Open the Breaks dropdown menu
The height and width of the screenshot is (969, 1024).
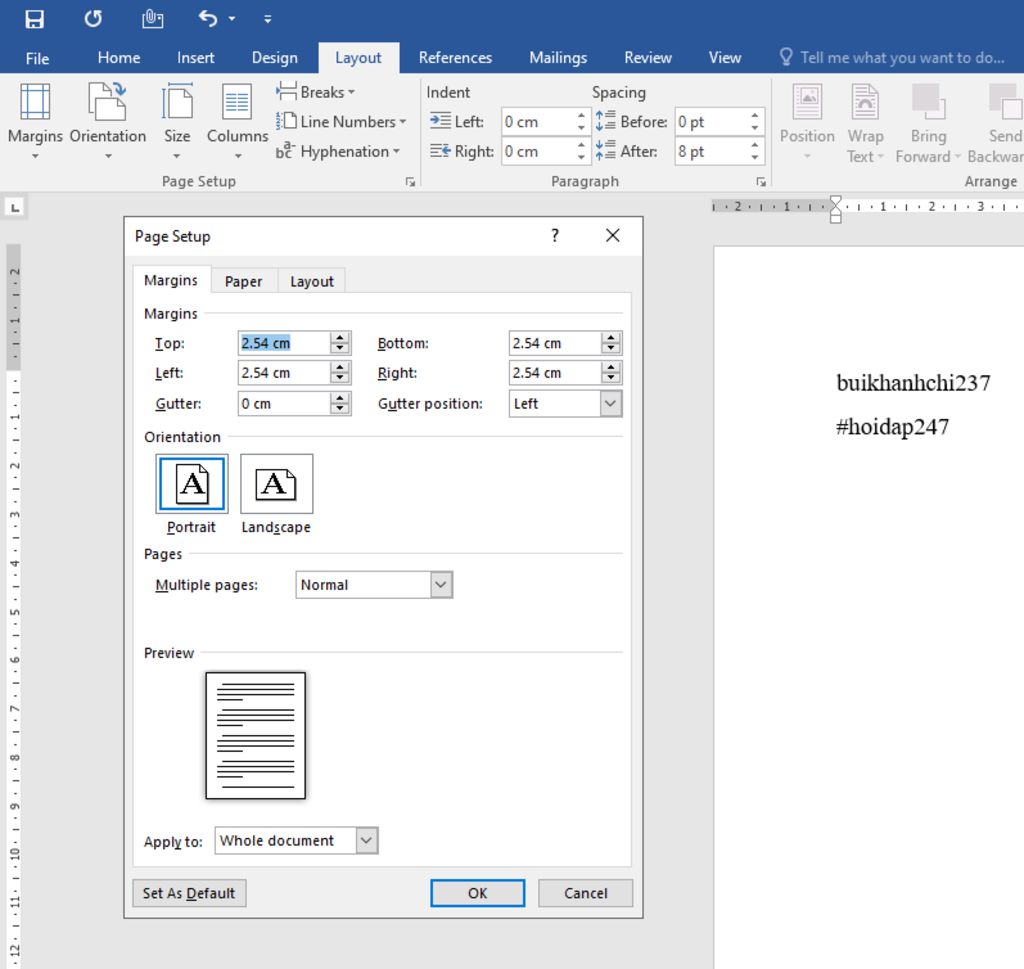[316, 92]
